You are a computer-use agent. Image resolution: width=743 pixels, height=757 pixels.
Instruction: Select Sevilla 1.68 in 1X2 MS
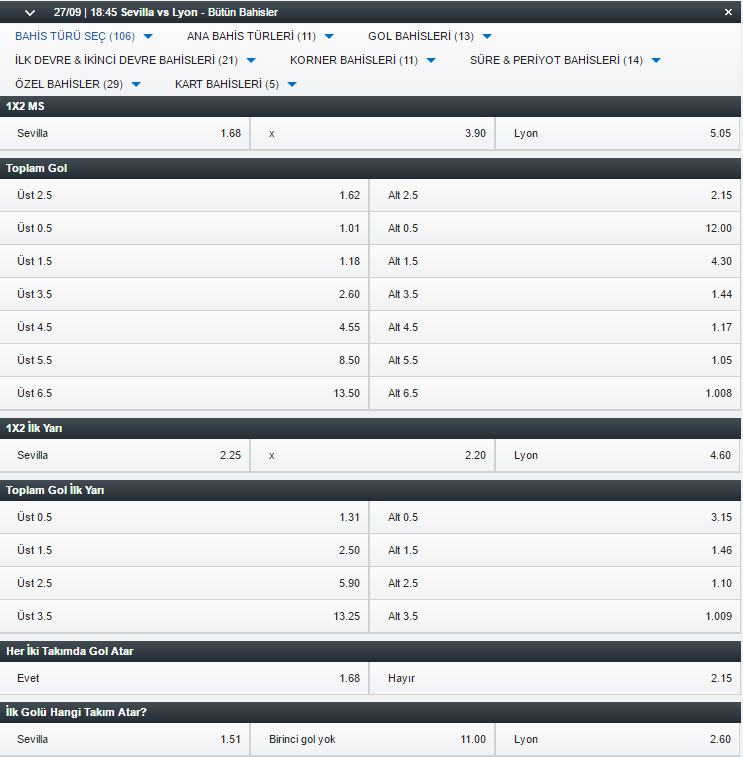point(125,133)
